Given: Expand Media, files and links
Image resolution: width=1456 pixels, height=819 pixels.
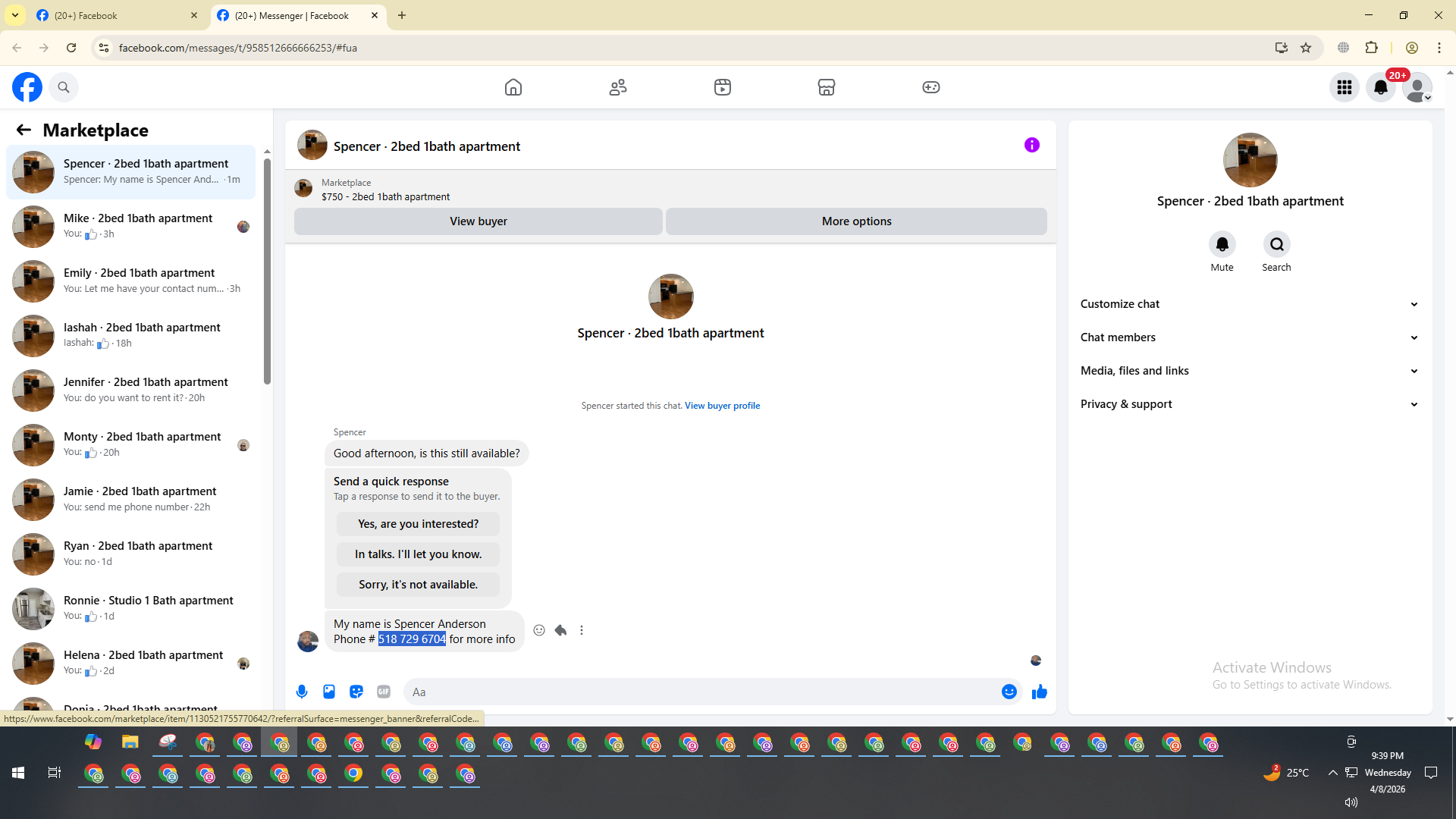Looking at the screenshot, I should coord(1249,371).
